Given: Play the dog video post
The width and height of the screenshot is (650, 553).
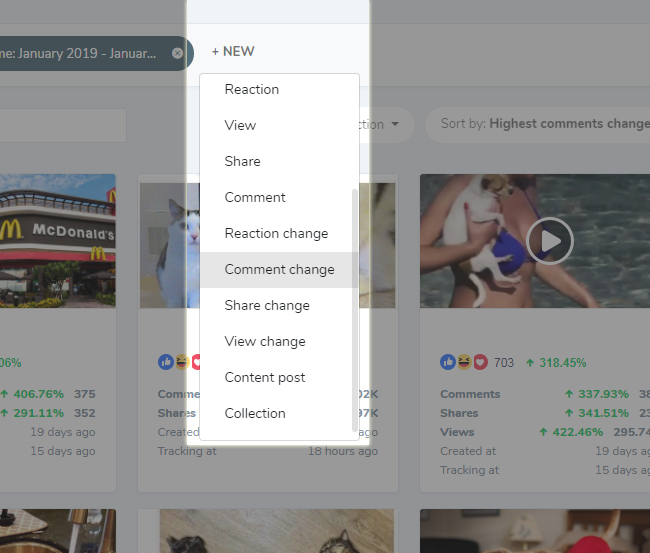Looking at the screenshot, I should pyautogui.click(x=550, y=241).
